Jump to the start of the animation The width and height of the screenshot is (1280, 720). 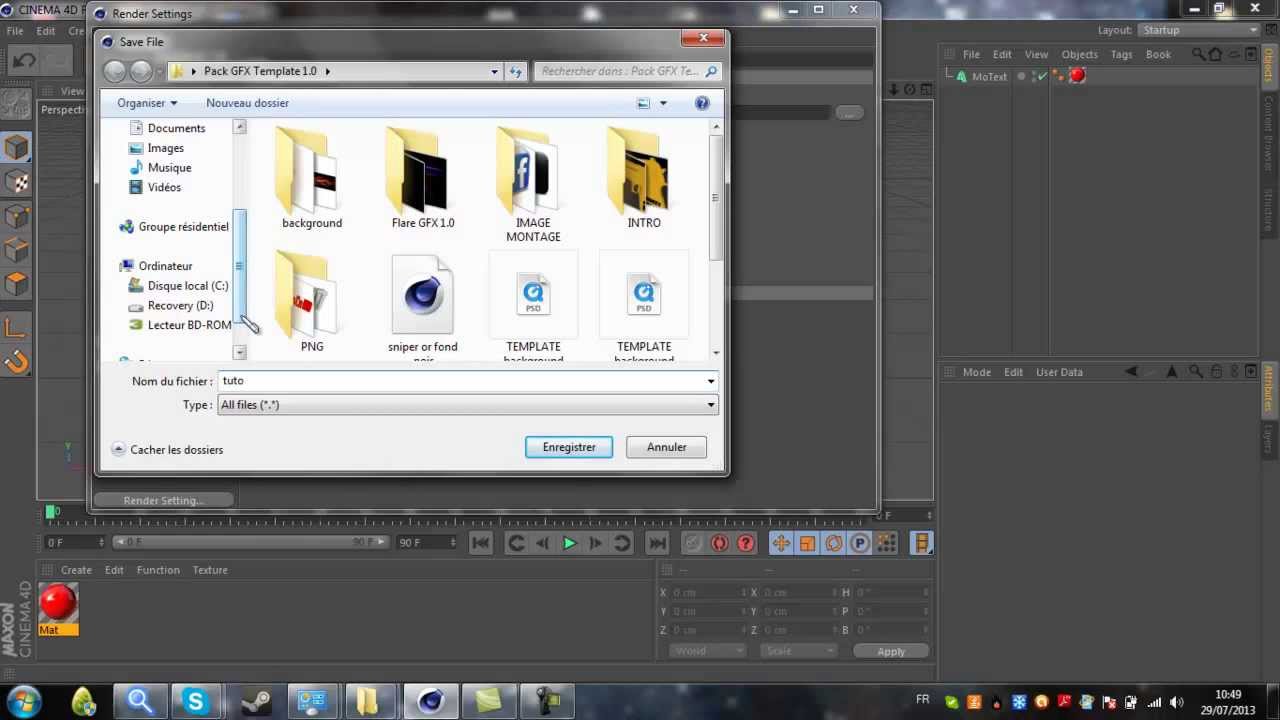480,543
